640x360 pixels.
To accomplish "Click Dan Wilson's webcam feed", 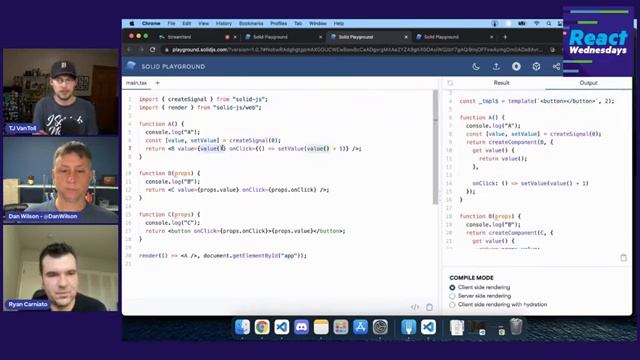I will (61, 180).
